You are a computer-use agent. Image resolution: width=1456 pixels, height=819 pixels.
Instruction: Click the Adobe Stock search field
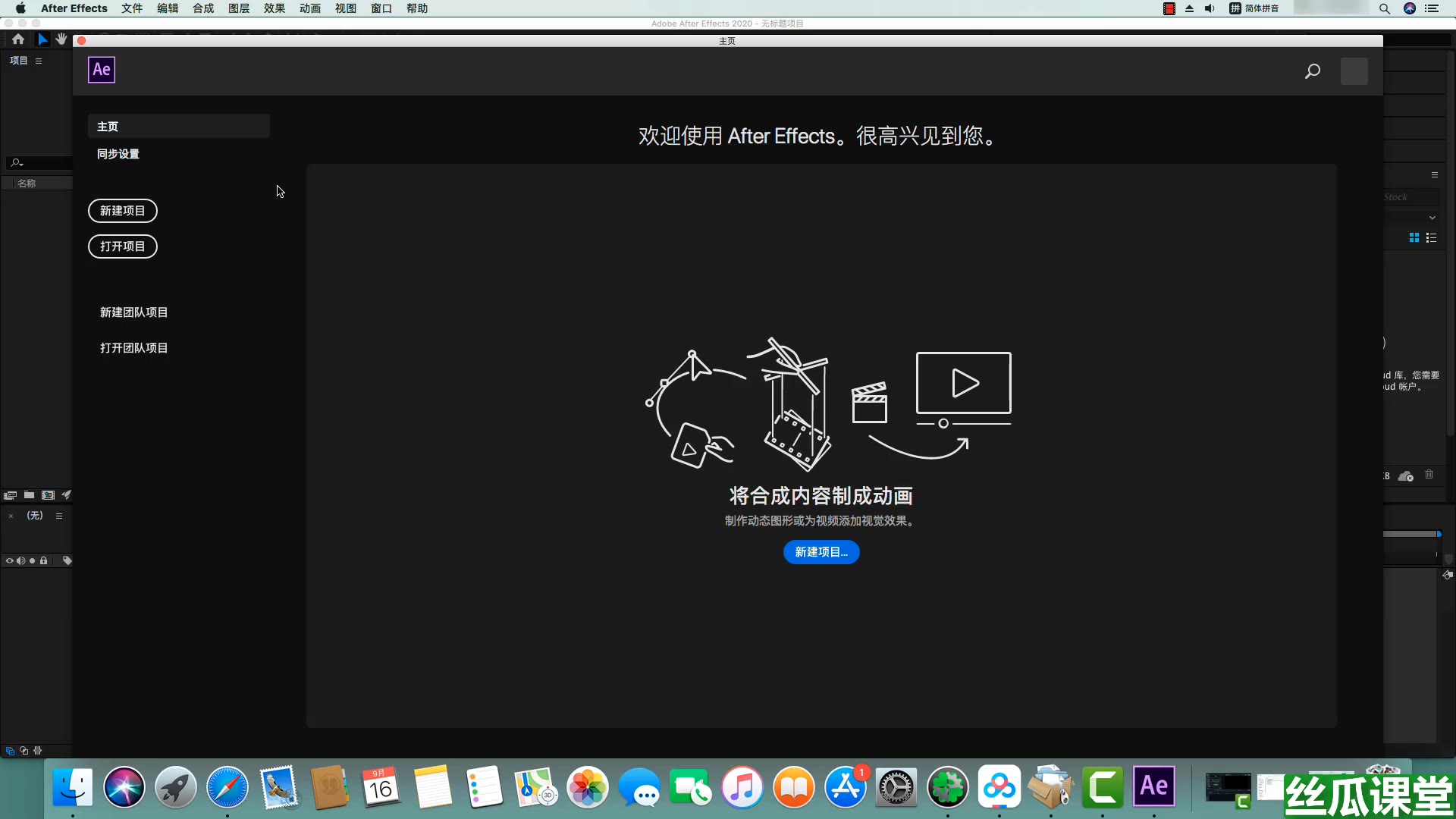(1410, 197)
